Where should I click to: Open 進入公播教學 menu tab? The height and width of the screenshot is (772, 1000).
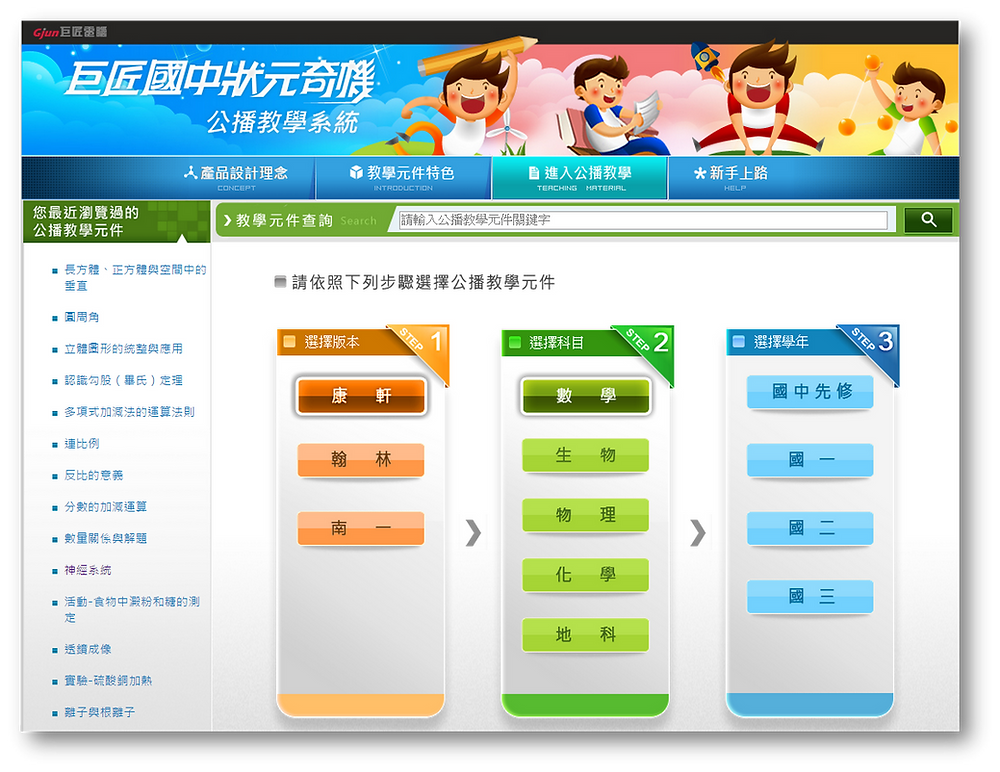click(580, 178)
